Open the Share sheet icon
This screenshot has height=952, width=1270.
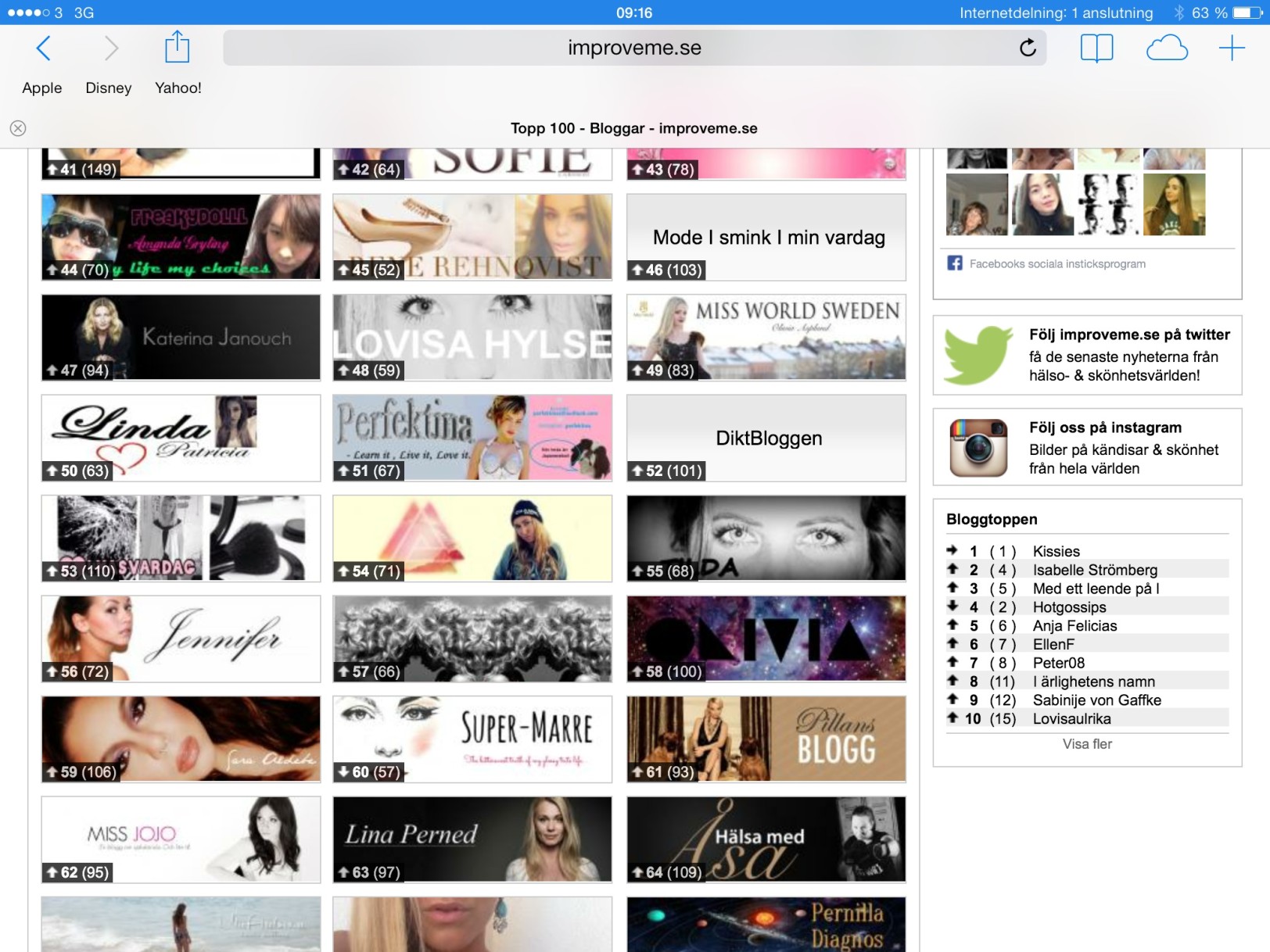pos(177,47)
